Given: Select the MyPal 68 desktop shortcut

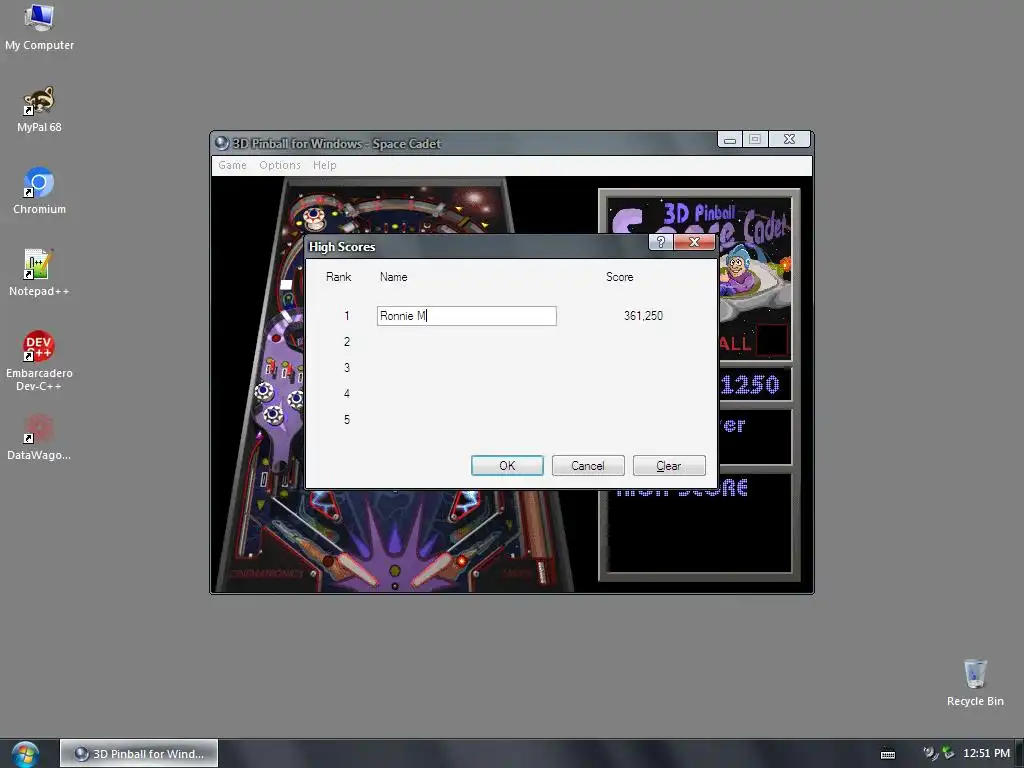Looking at the screenshot, I should coord(39,109).
